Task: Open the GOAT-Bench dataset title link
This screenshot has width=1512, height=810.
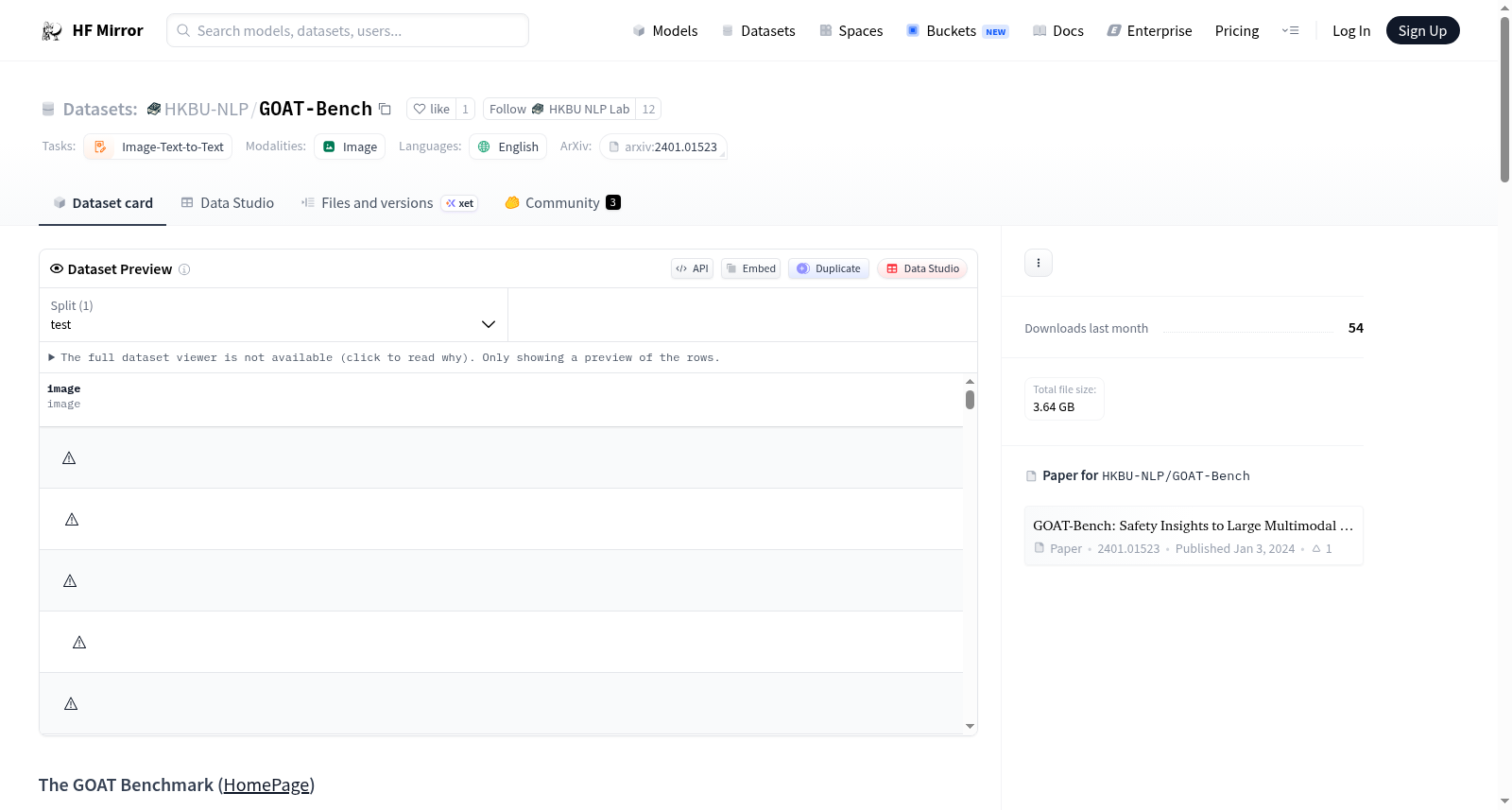Action: click(x=316, y=109)
